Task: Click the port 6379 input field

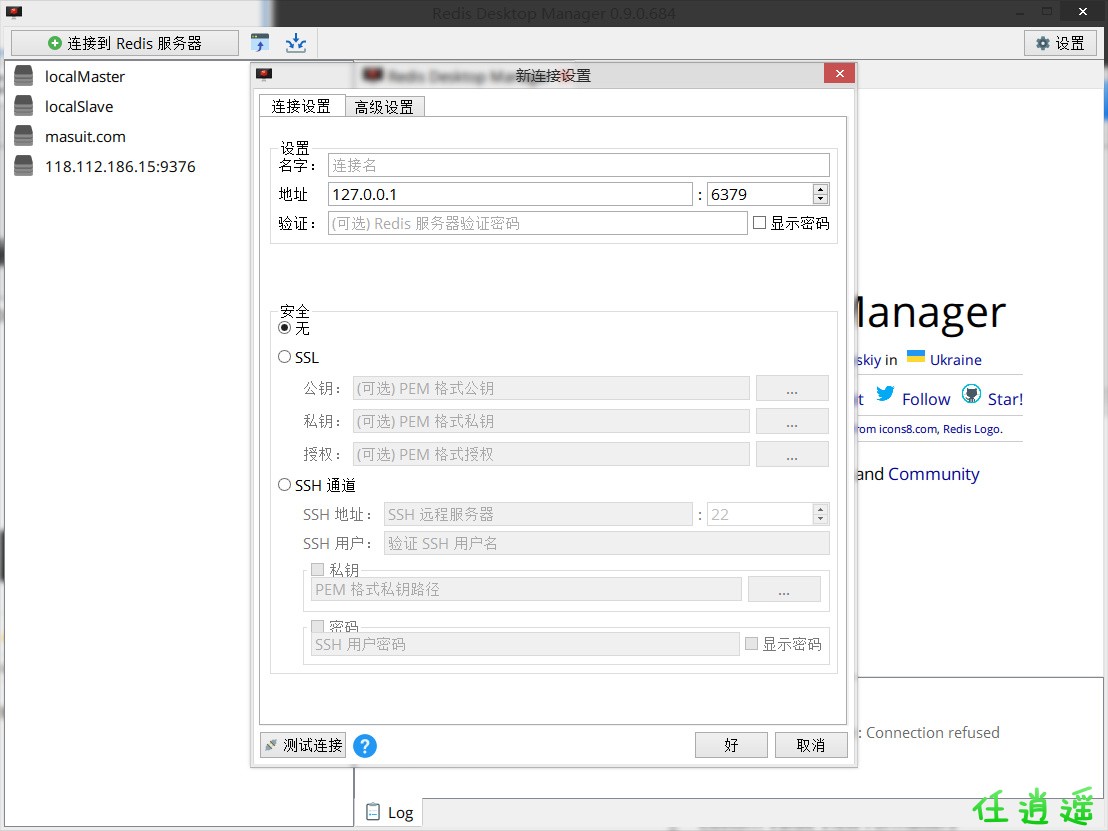Action: tap(760, 194)
